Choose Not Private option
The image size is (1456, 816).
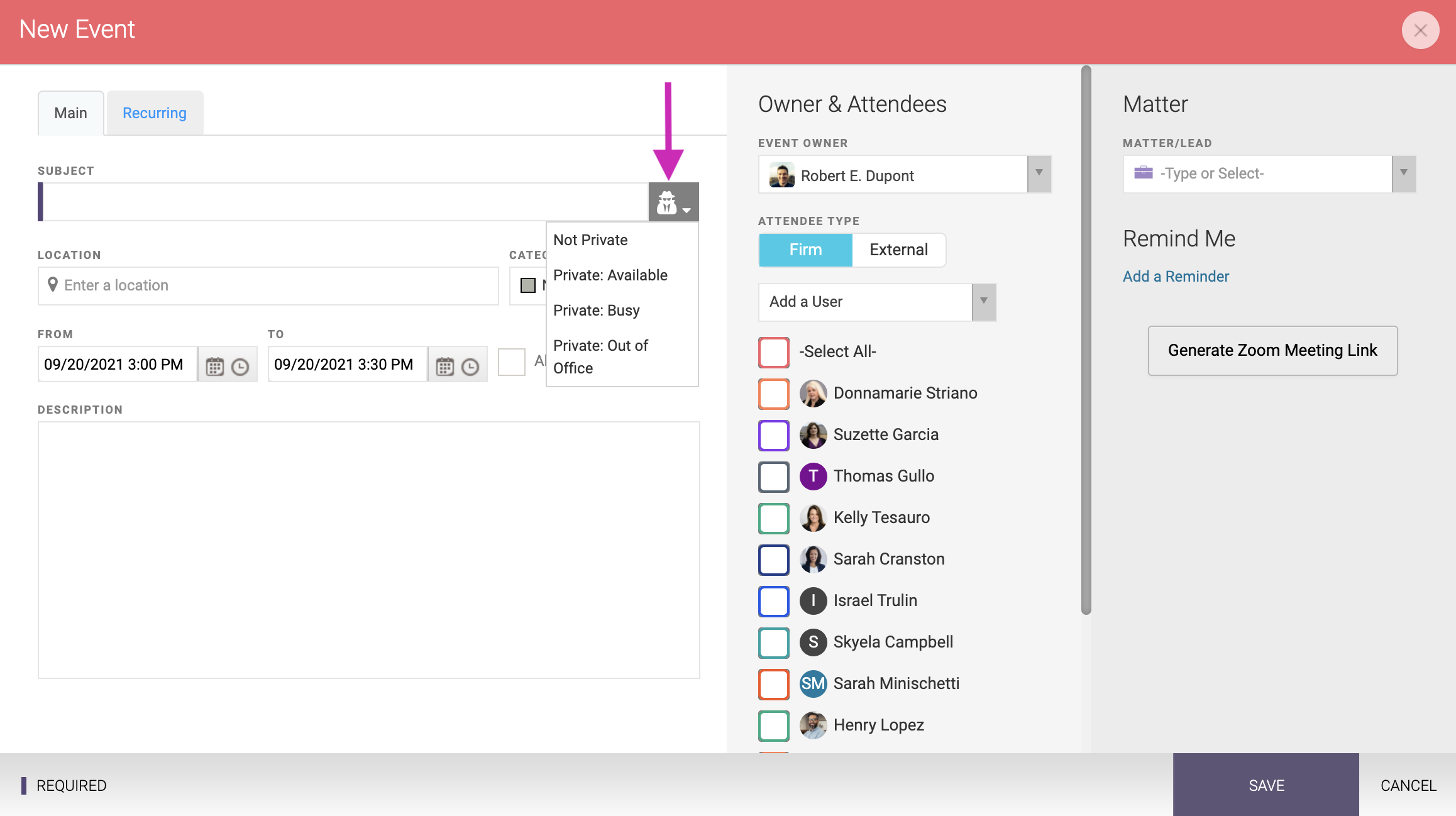coord(622,240)
